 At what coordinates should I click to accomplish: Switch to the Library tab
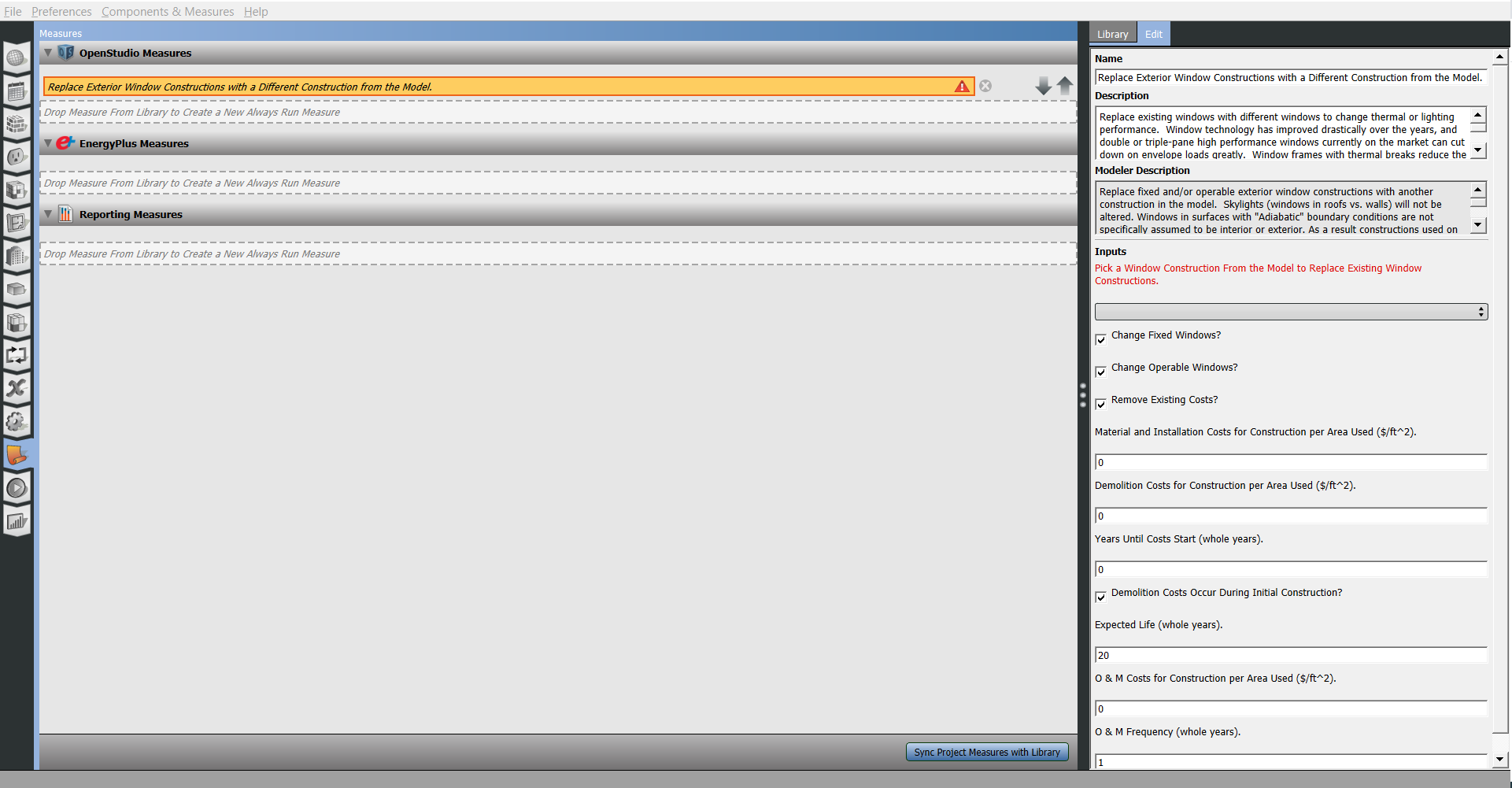pos(1112,34)
